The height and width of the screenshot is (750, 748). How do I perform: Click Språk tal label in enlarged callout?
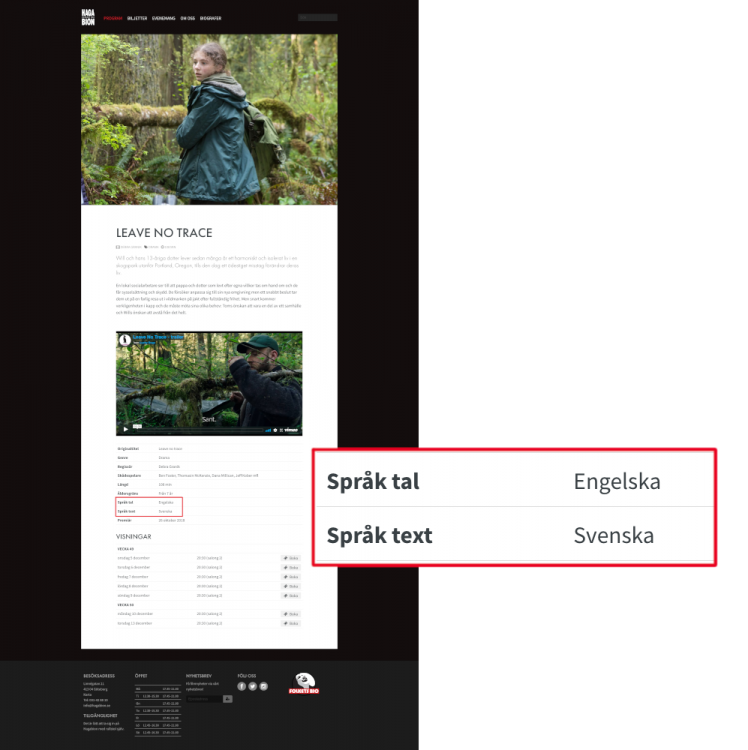click(373, 482)
